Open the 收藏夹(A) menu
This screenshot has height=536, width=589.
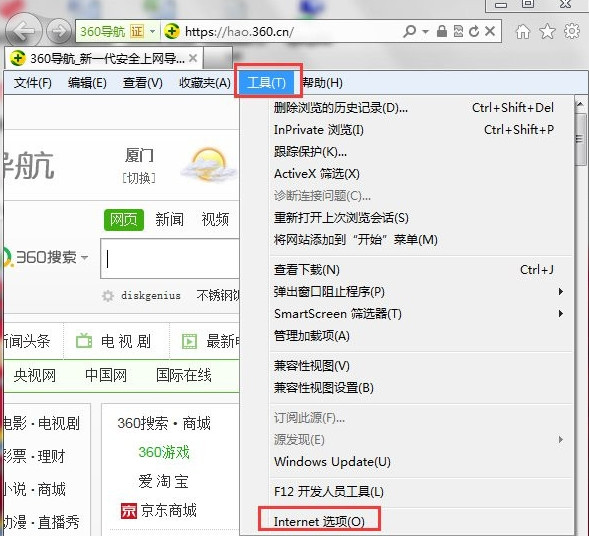coord(205,83)
